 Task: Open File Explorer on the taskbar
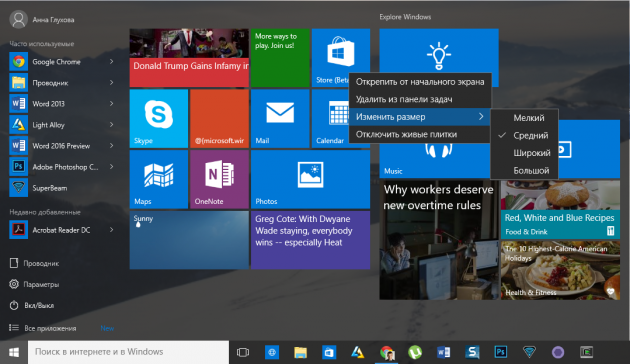pos(300,352)
